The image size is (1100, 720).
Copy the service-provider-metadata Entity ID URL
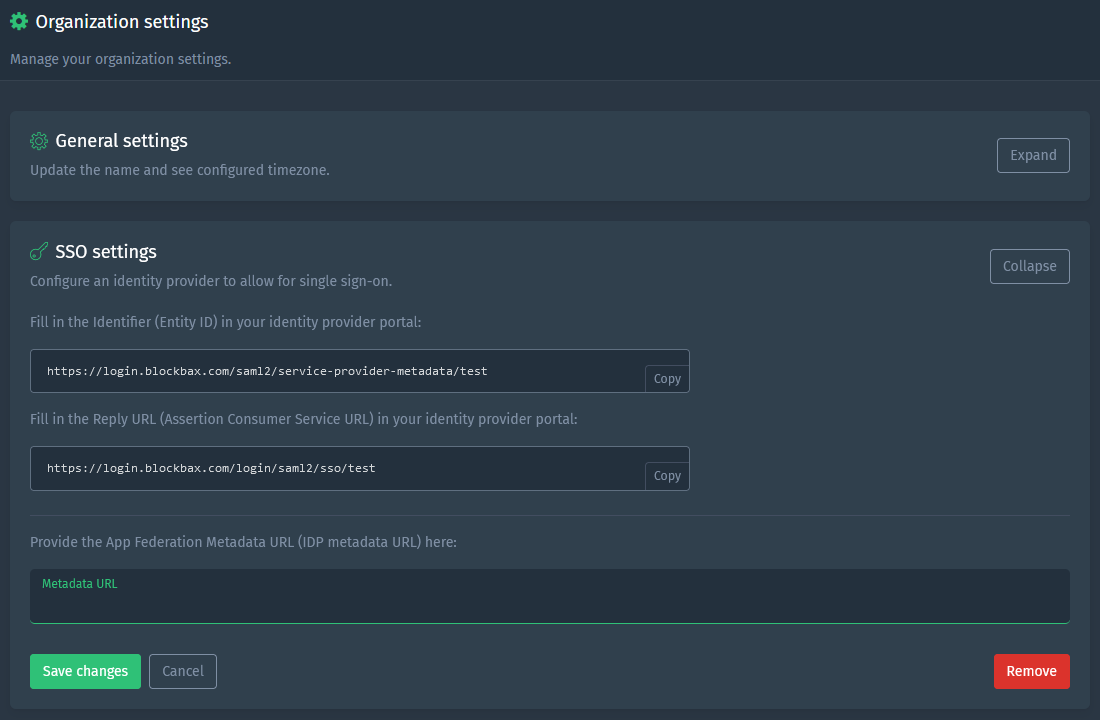click(666, 378)
